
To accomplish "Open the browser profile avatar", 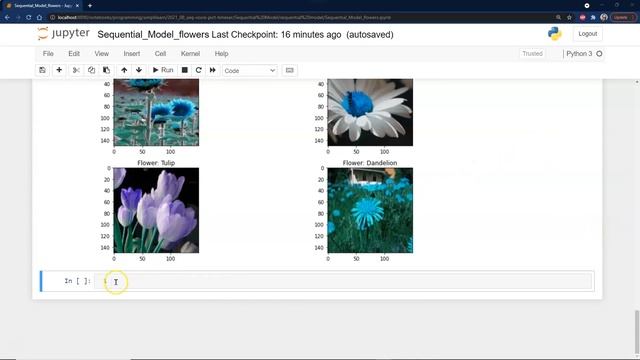I will coord(604,17).
